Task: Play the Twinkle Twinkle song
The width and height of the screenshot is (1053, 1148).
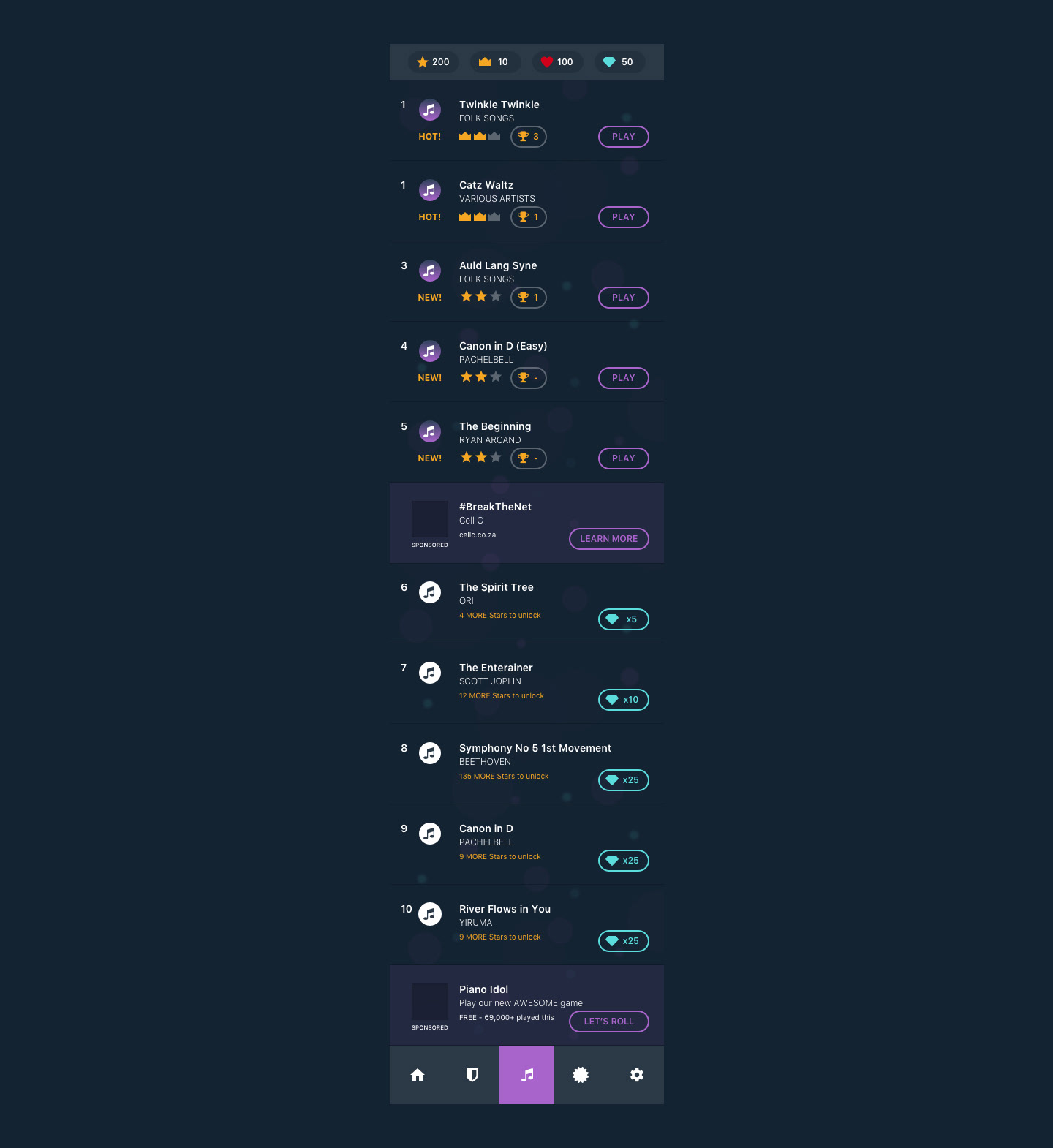Action: [x=624, y=137]
